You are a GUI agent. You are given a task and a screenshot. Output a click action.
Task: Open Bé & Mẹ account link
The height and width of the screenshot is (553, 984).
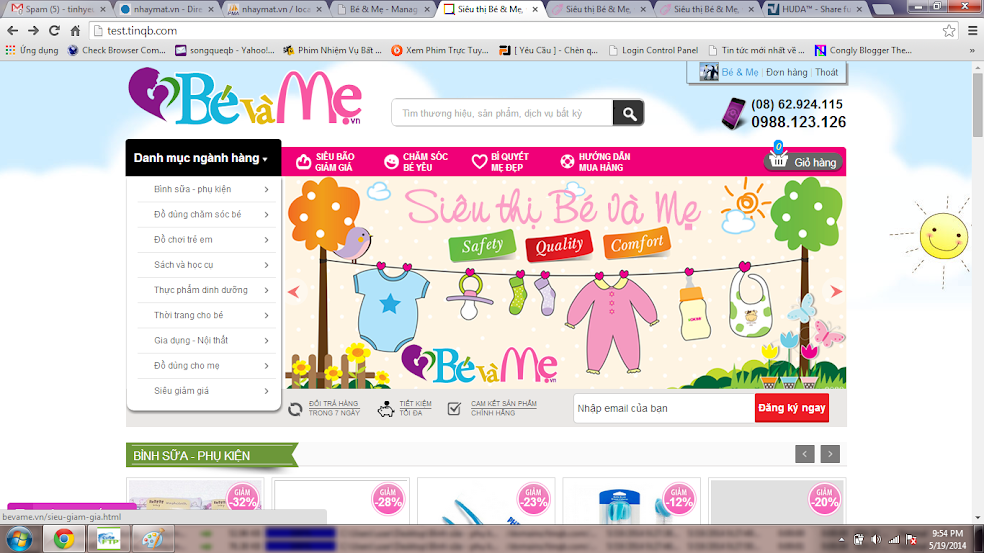(x=739, y=72)
